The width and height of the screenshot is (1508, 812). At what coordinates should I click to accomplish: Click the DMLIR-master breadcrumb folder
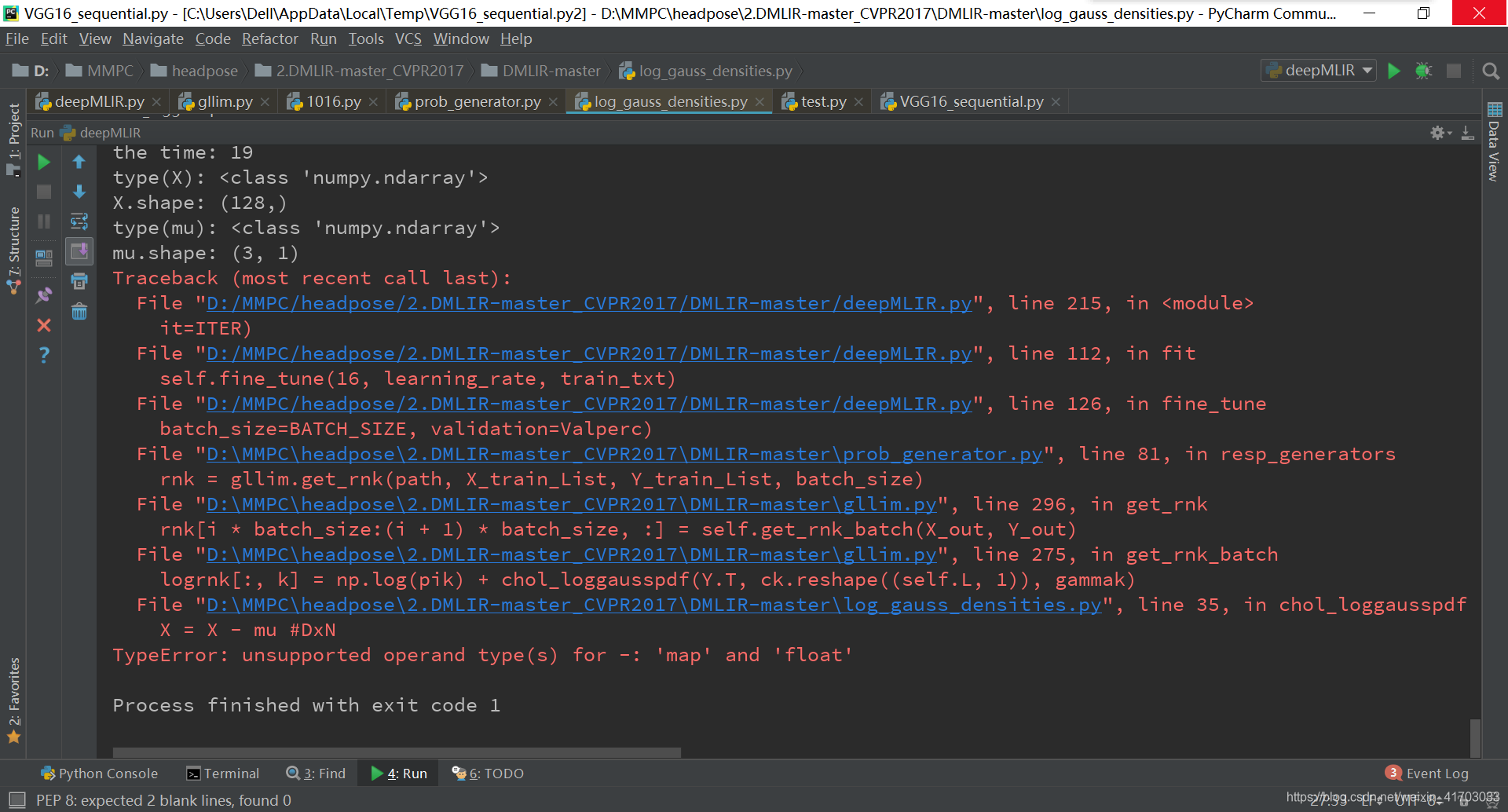pyautogui.click(x=541, y=71)
